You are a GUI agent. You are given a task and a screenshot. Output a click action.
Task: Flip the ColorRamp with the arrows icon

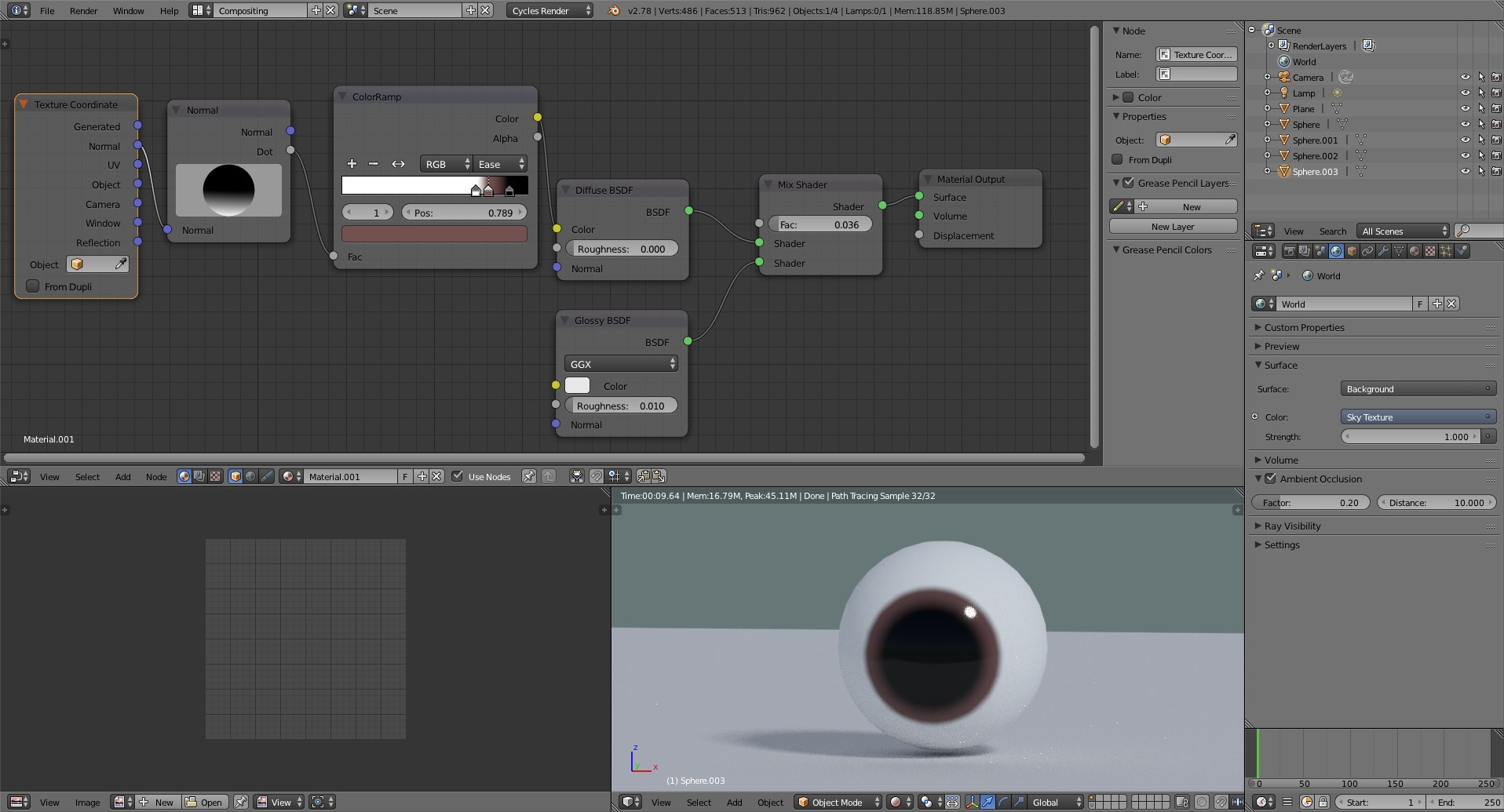(x=398, y=164)
